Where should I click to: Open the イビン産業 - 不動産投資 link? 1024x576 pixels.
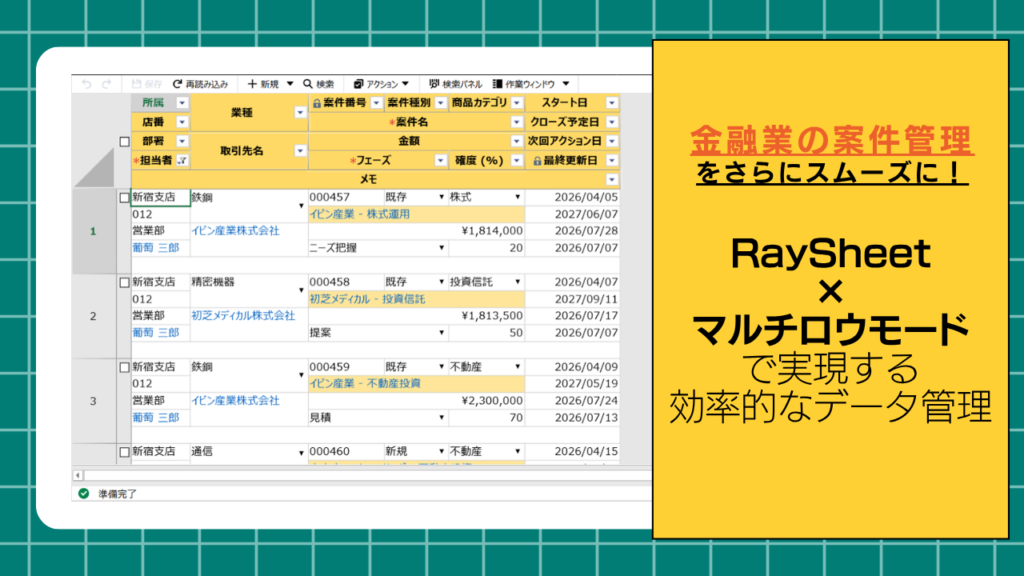click(x=365, y=383)
